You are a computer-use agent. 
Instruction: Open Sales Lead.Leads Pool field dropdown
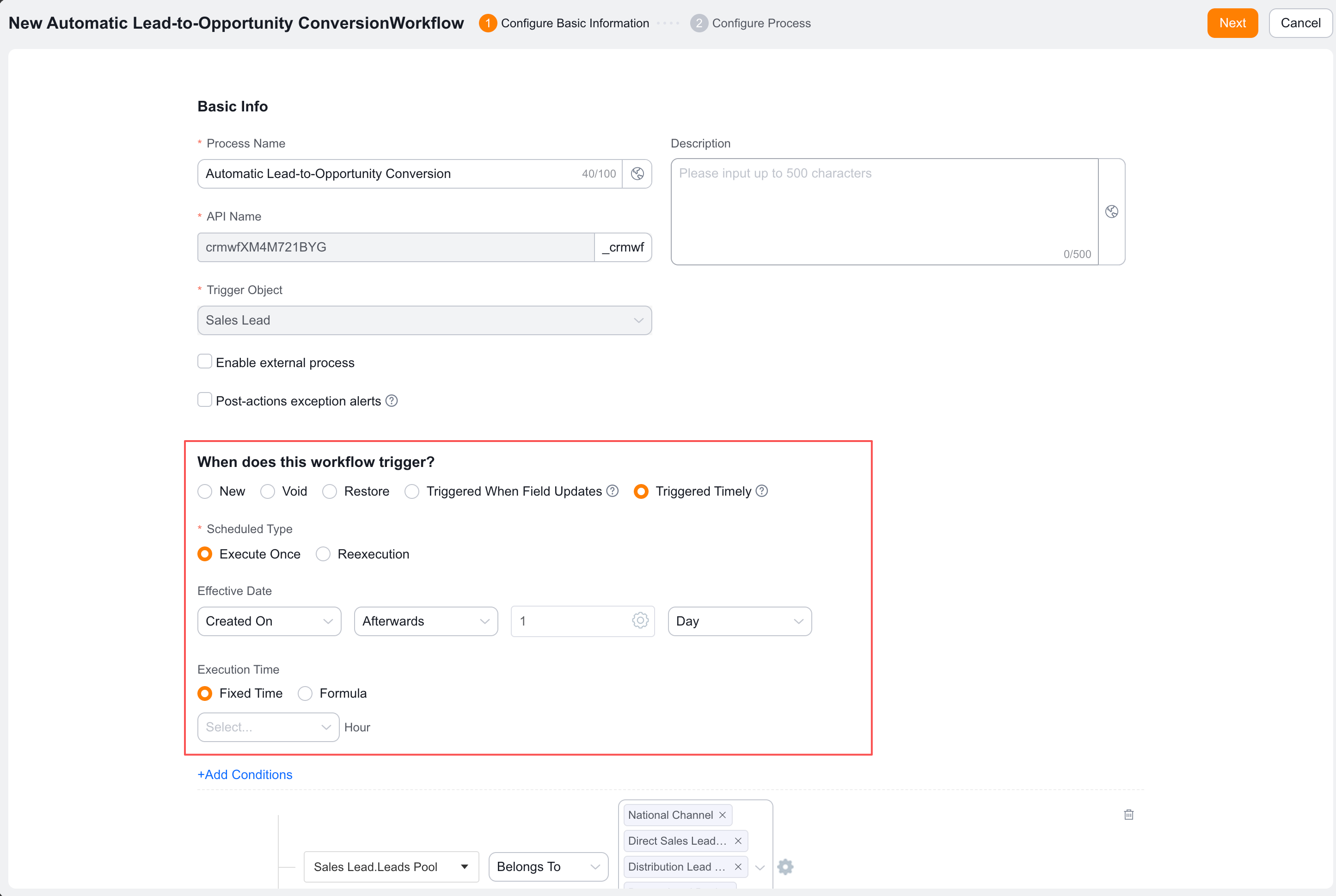391,867
